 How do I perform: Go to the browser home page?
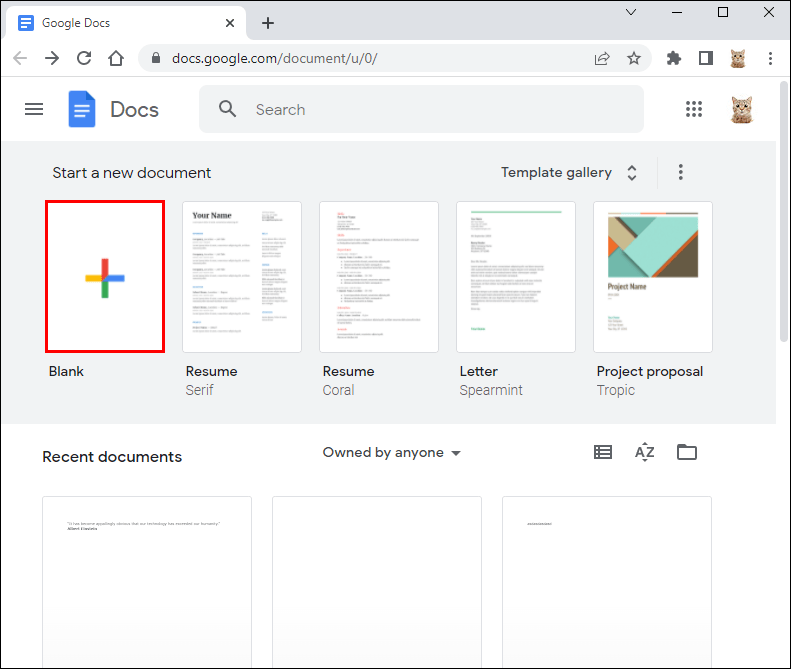[116, 58]
